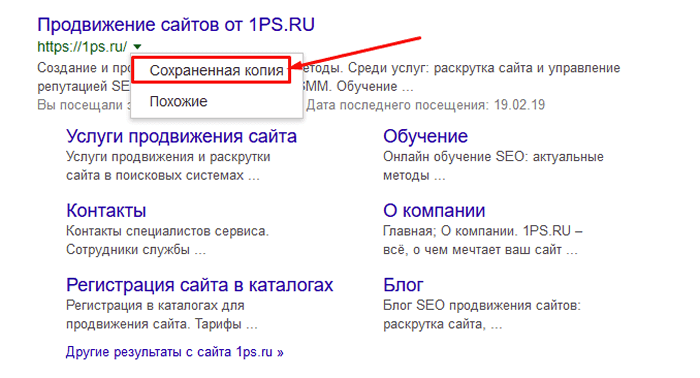This screenshot has width=700, height=378.
Task: Open the 'Обучение' sitelink
Action: (425, 136)
